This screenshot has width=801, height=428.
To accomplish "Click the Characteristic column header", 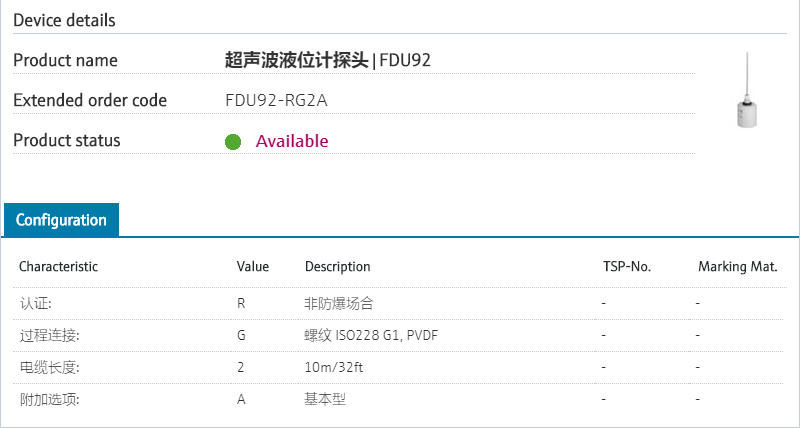I will point(58,267).
